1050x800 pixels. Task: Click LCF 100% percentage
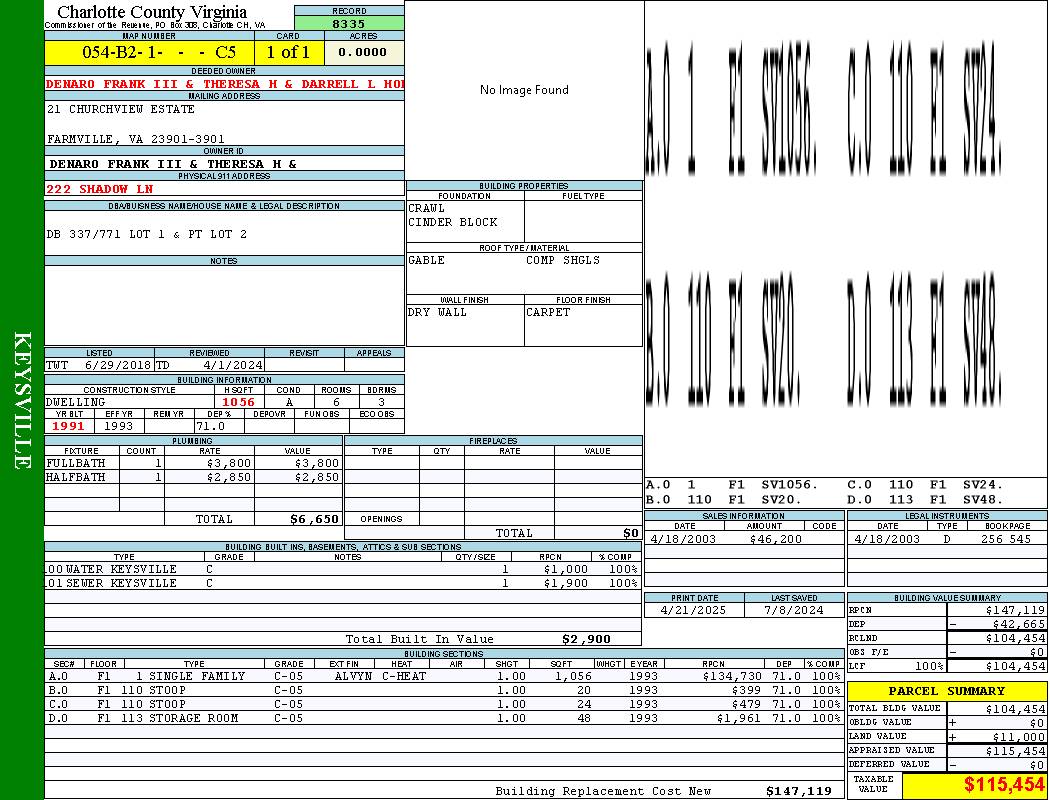929,667
